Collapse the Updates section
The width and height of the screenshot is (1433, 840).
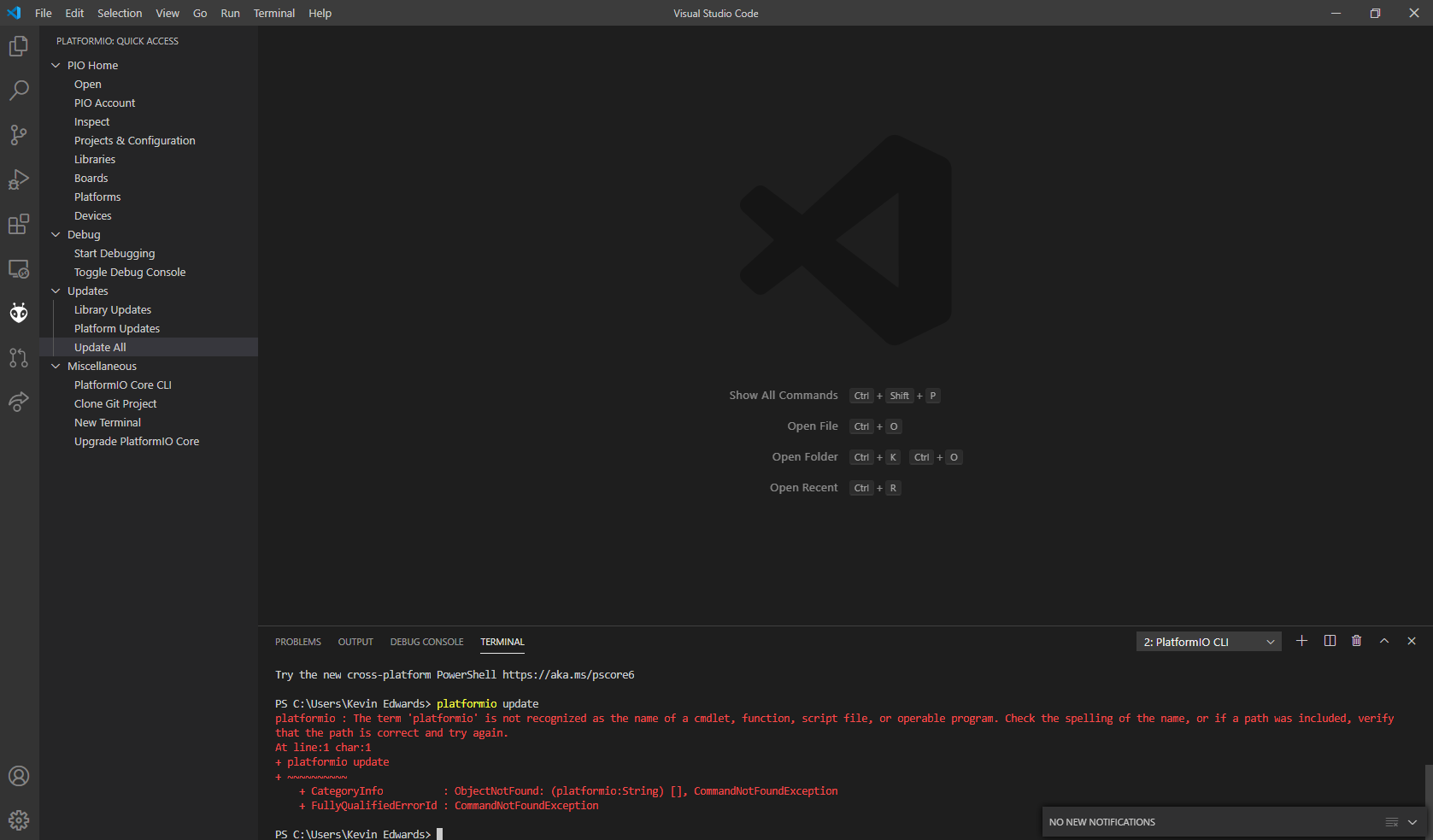56,291
